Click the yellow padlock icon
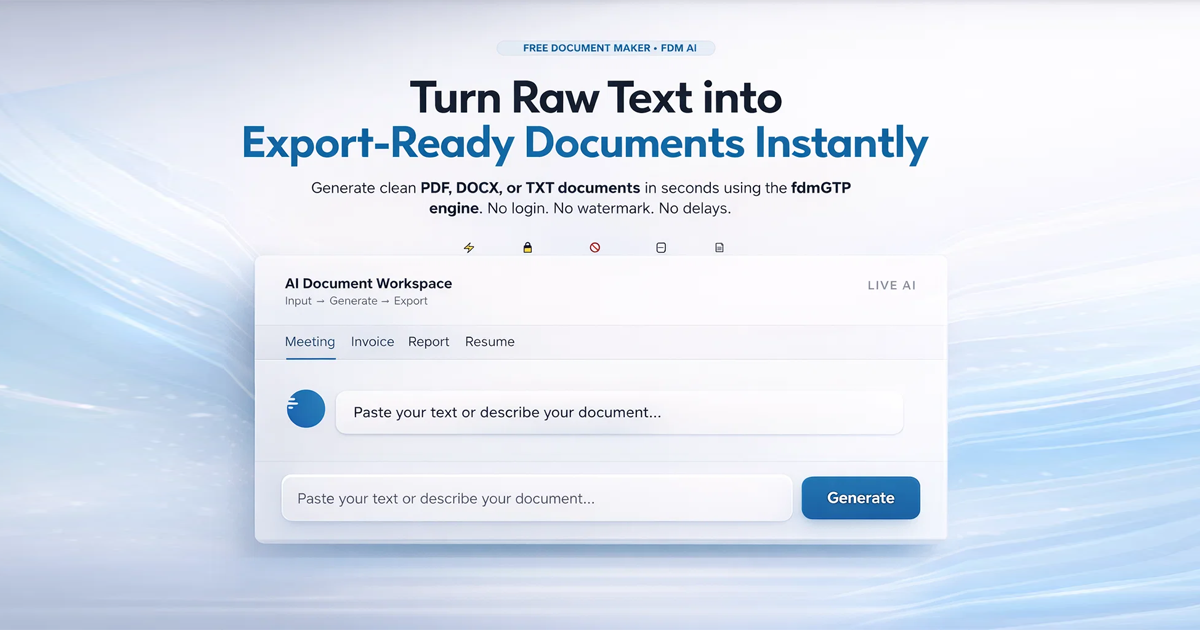Image resolution: width=1200 pixels, height=630 pixels. pos(528,247)
